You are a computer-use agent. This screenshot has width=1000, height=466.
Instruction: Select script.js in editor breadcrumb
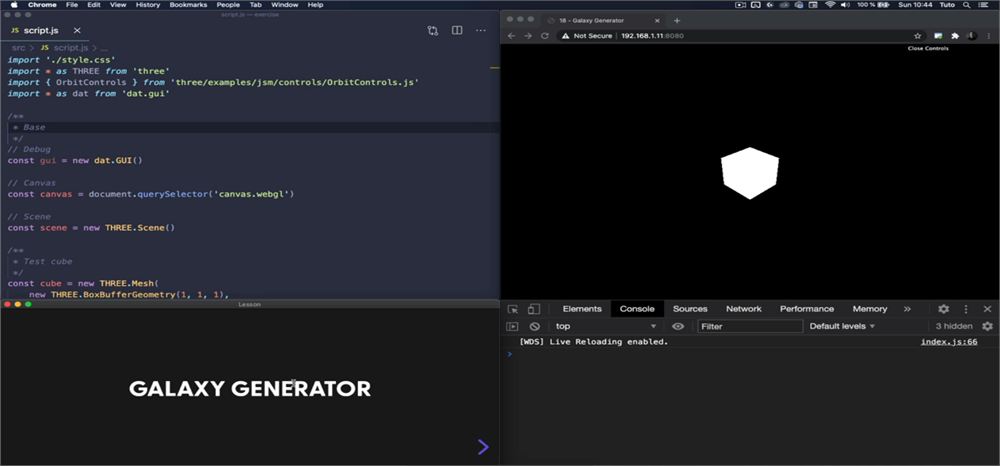tap(71, 48)
